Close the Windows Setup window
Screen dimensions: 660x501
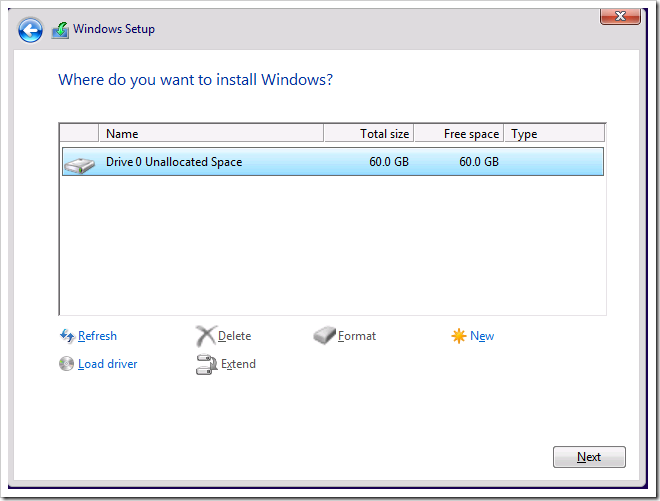click(x=620, y=16)
